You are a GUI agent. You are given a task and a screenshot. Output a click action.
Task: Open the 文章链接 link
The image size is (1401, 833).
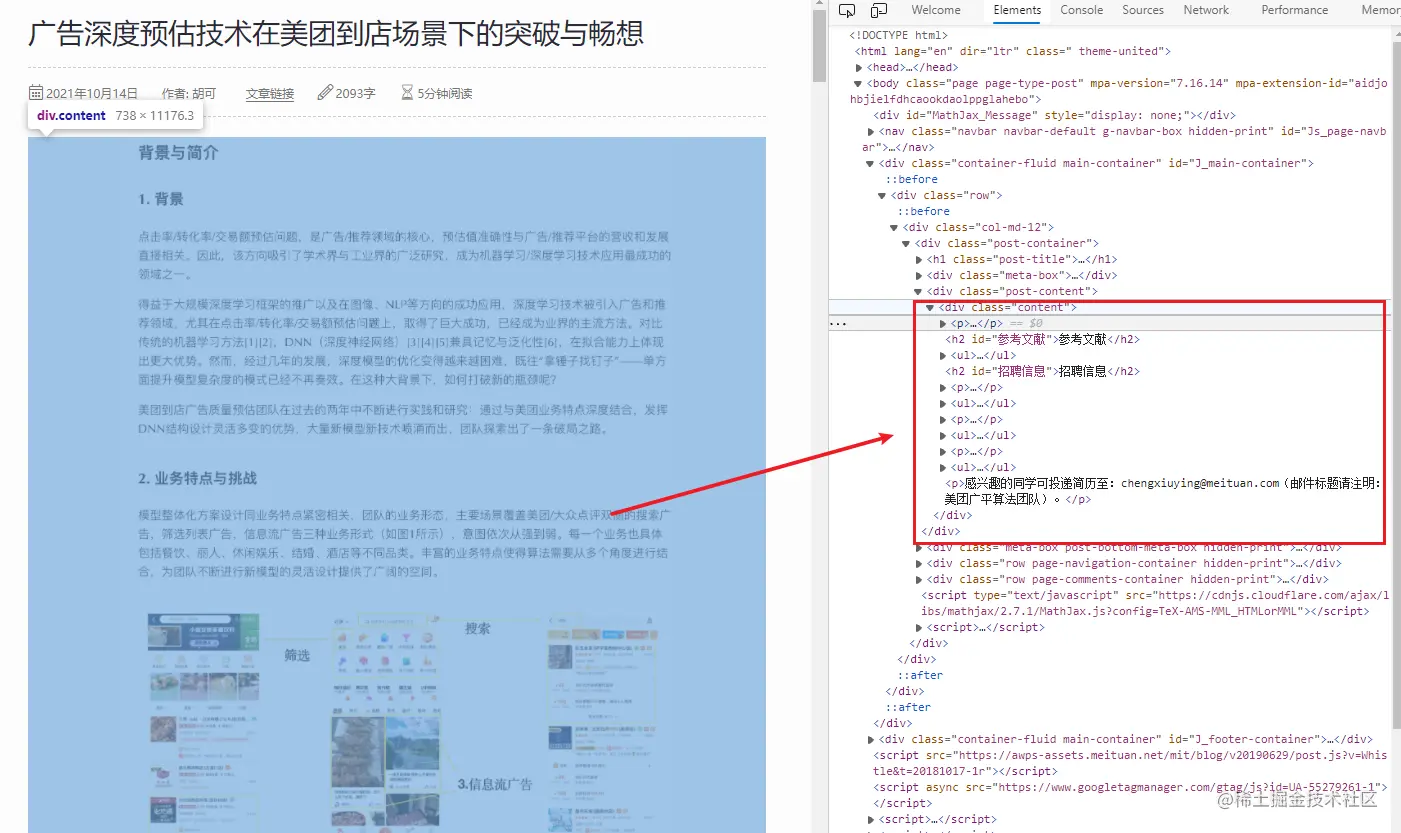pos(270,94)
